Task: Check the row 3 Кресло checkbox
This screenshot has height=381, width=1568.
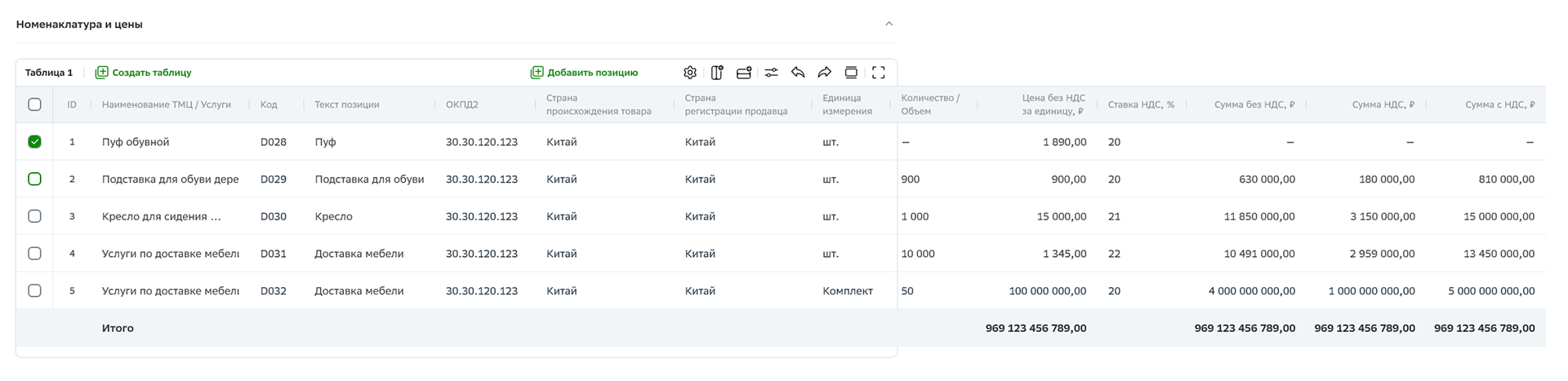Action: pyautogui.click(x=34, y=216)
